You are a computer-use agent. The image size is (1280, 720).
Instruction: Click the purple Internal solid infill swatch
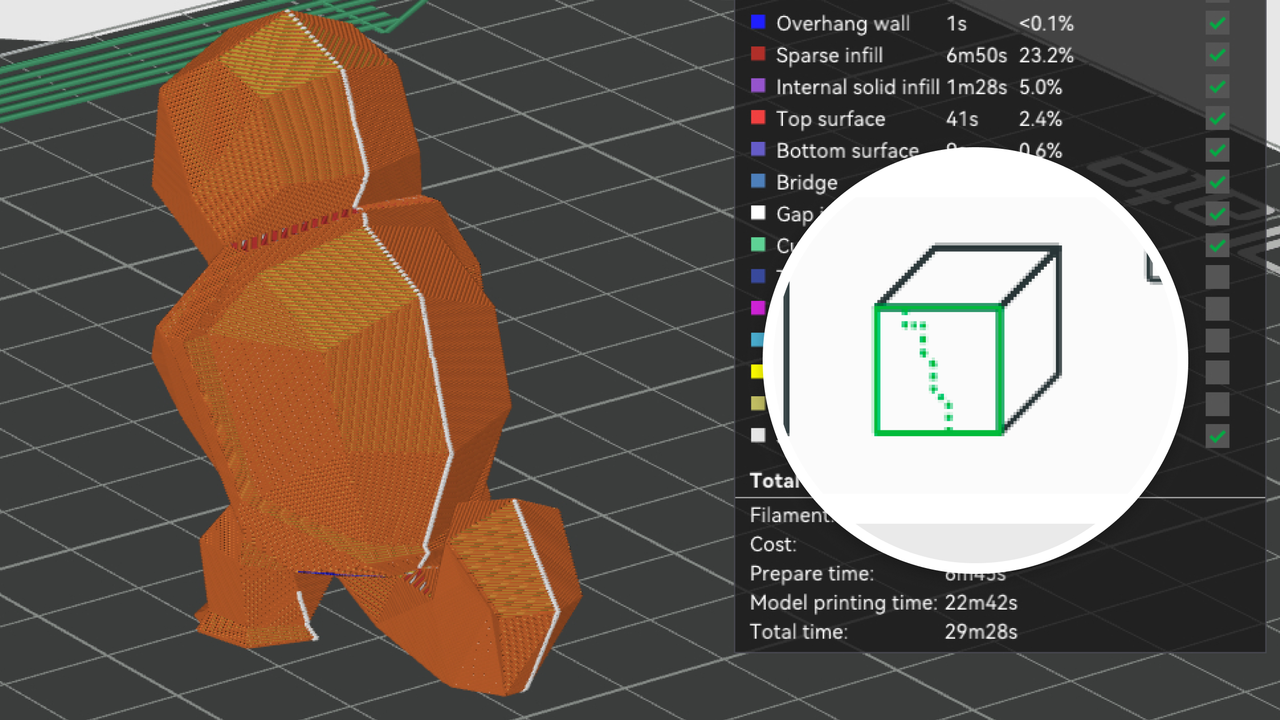tap(758, 87)
